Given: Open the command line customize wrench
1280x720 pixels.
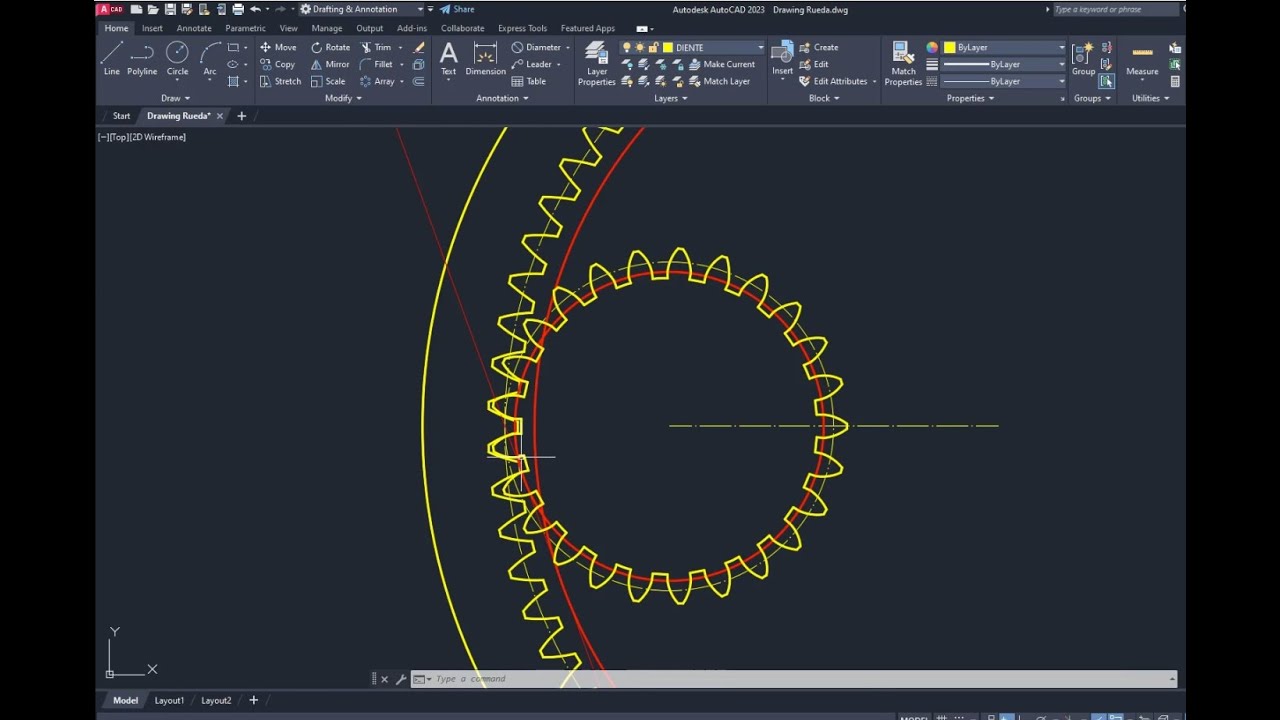Looking at the screenshot, I should 401,679.
